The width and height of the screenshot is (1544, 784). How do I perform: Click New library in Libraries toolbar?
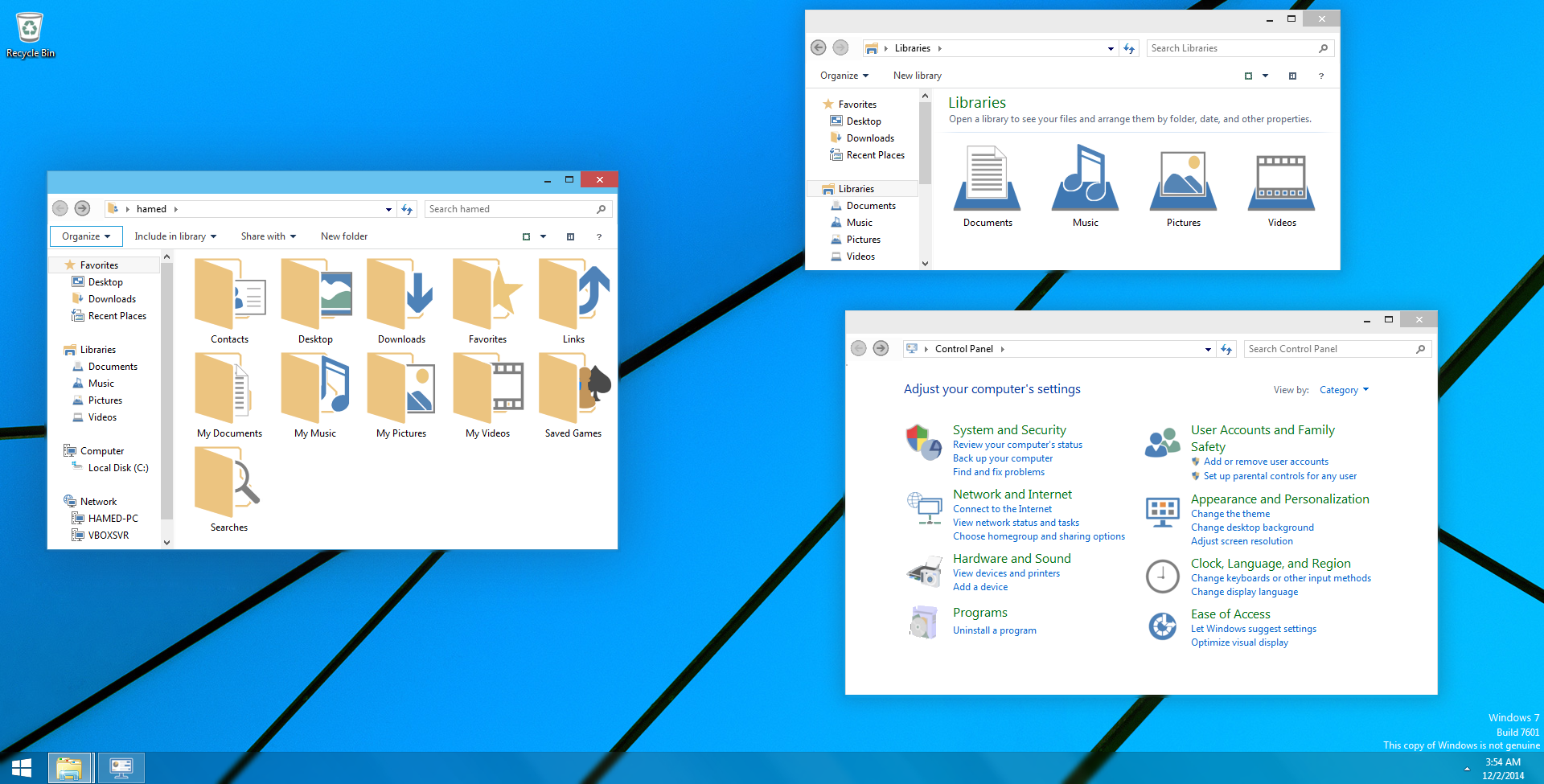[917, 76]
